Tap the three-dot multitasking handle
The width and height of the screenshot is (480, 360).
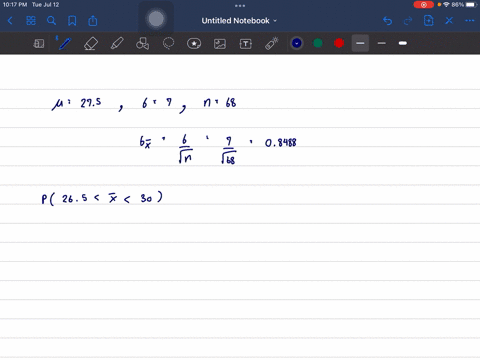click(x=240, y=5)
